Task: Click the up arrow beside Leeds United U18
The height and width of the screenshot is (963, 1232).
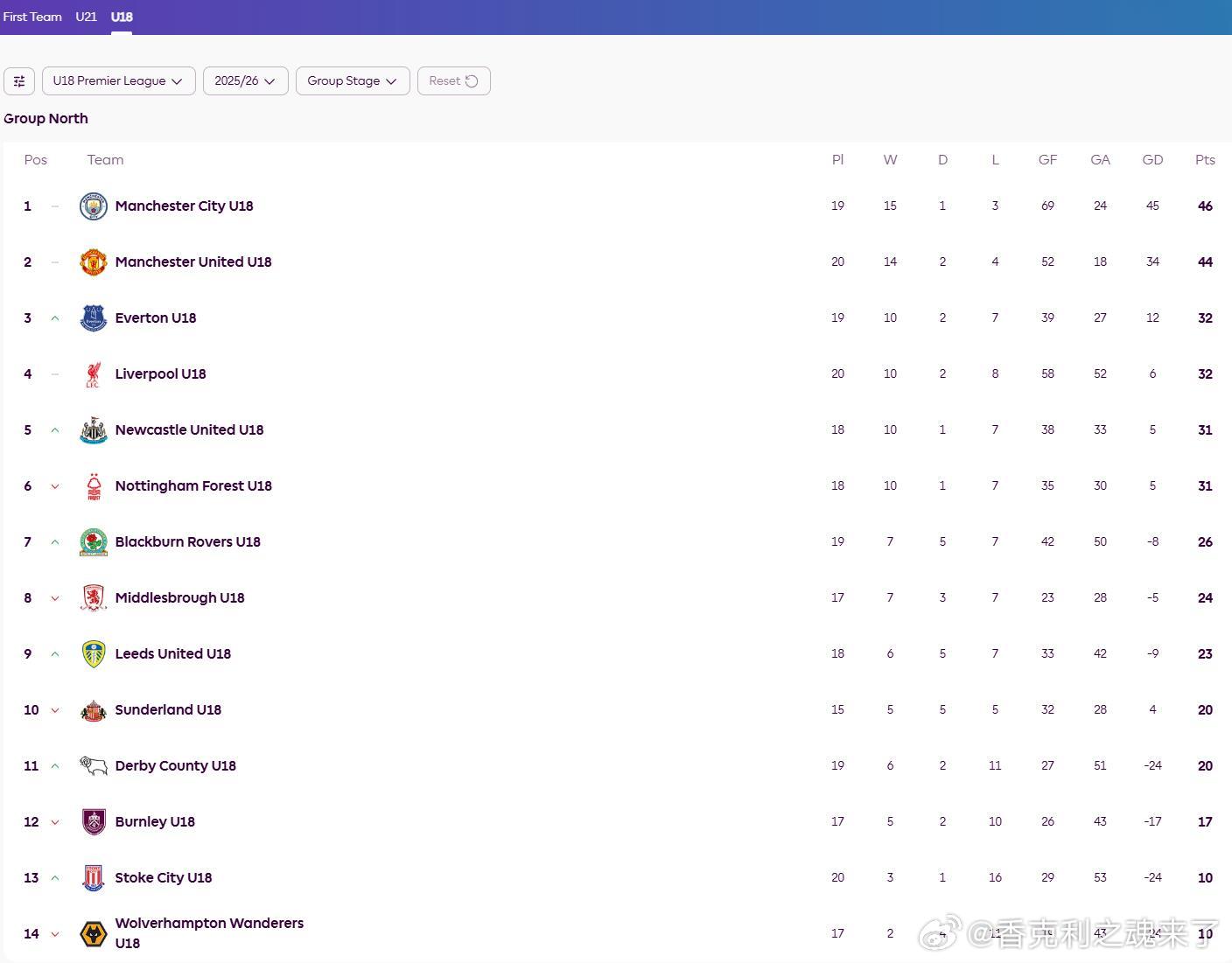Action: (x=55, y=654)
